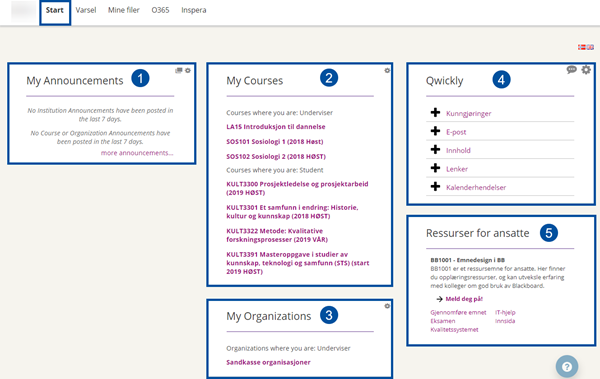Click the Kunngjøringer link in Qwickly
This screenshot has width=600, height=379.
[x=468, y=114]
